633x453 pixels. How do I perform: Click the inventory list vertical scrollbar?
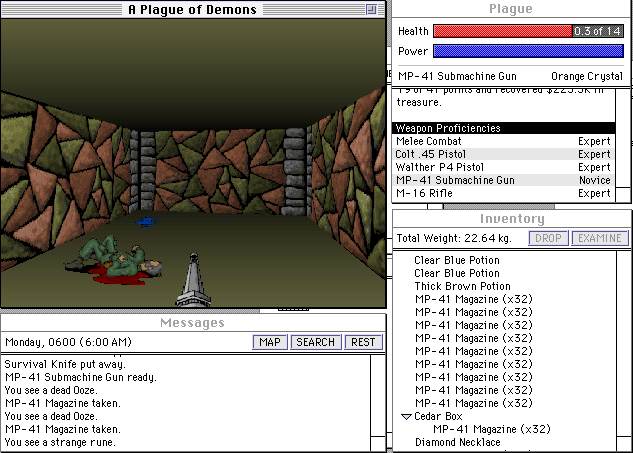pyautogui.click(x=624, y=350)
